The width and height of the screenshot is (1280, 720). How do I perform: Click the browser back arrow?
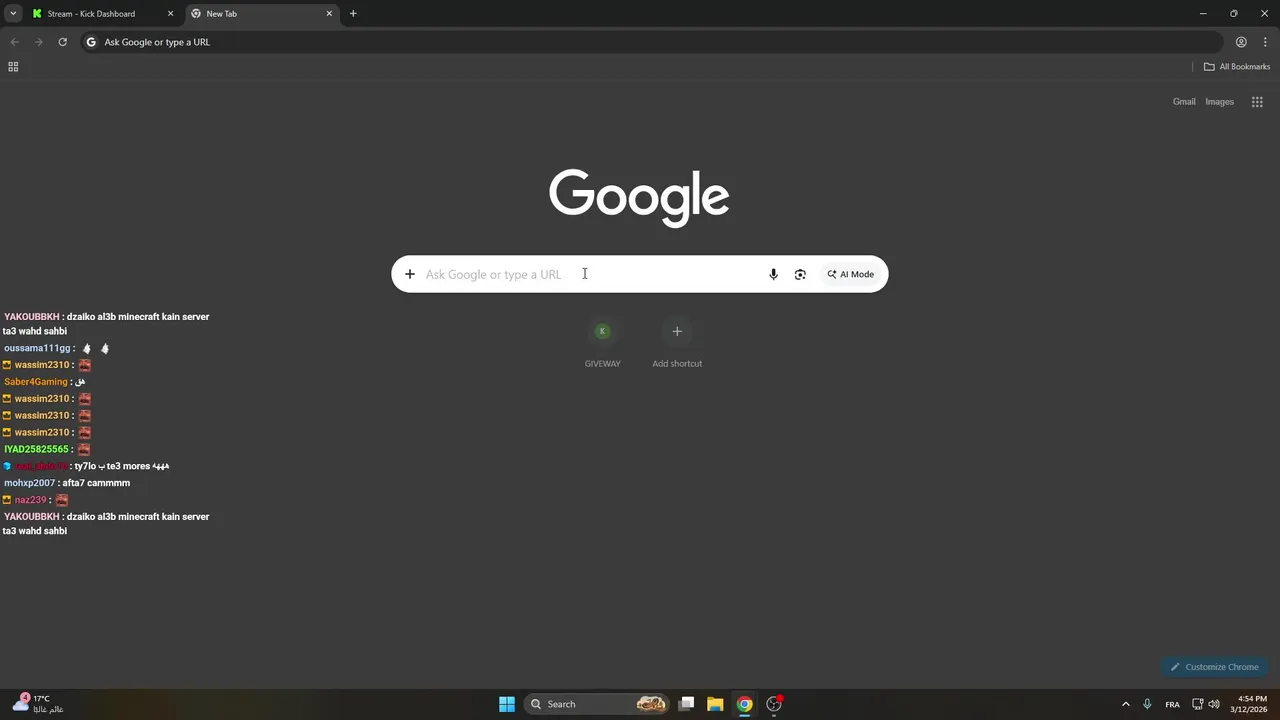point(14,42)
